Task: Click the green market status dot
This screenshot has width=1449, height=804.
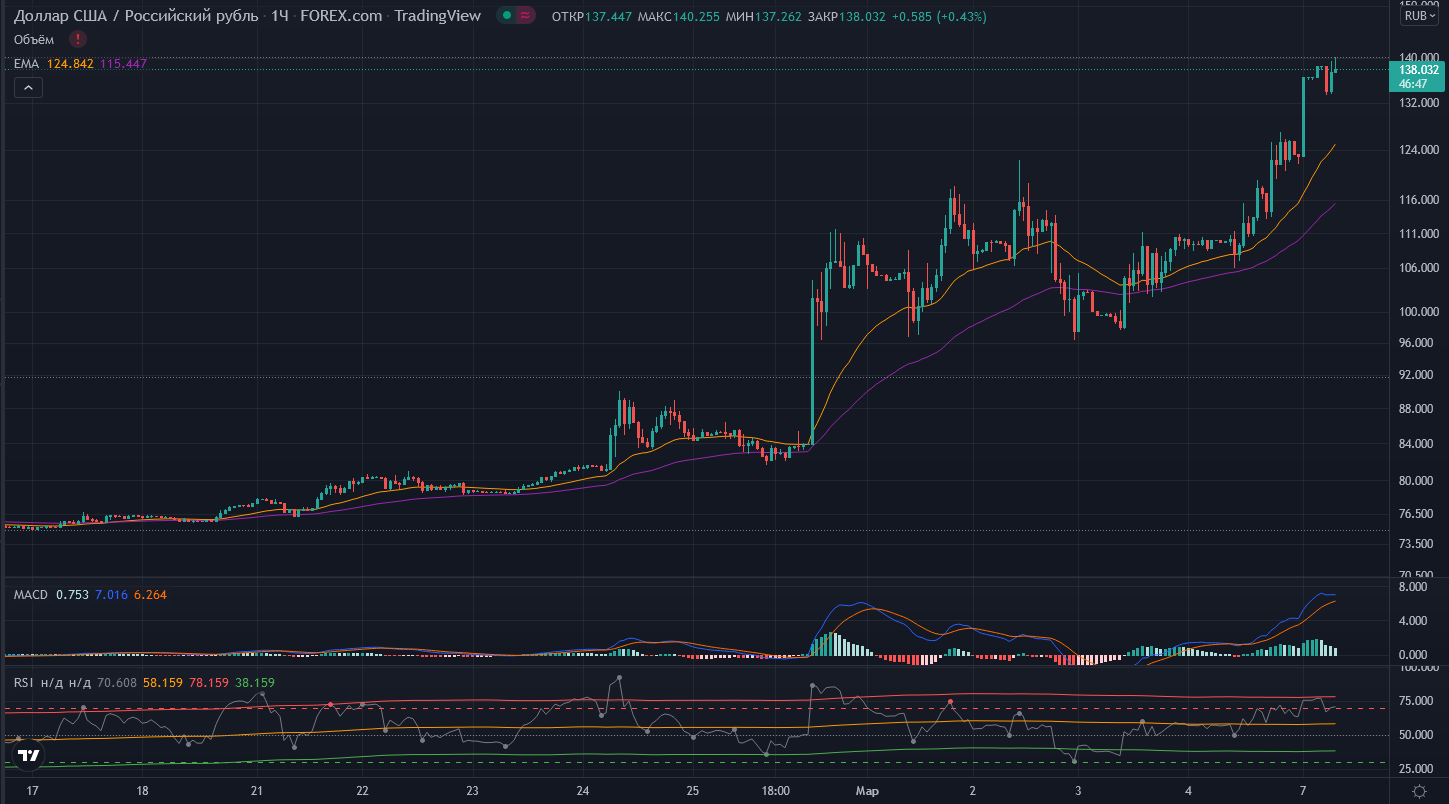Action: 508,16
